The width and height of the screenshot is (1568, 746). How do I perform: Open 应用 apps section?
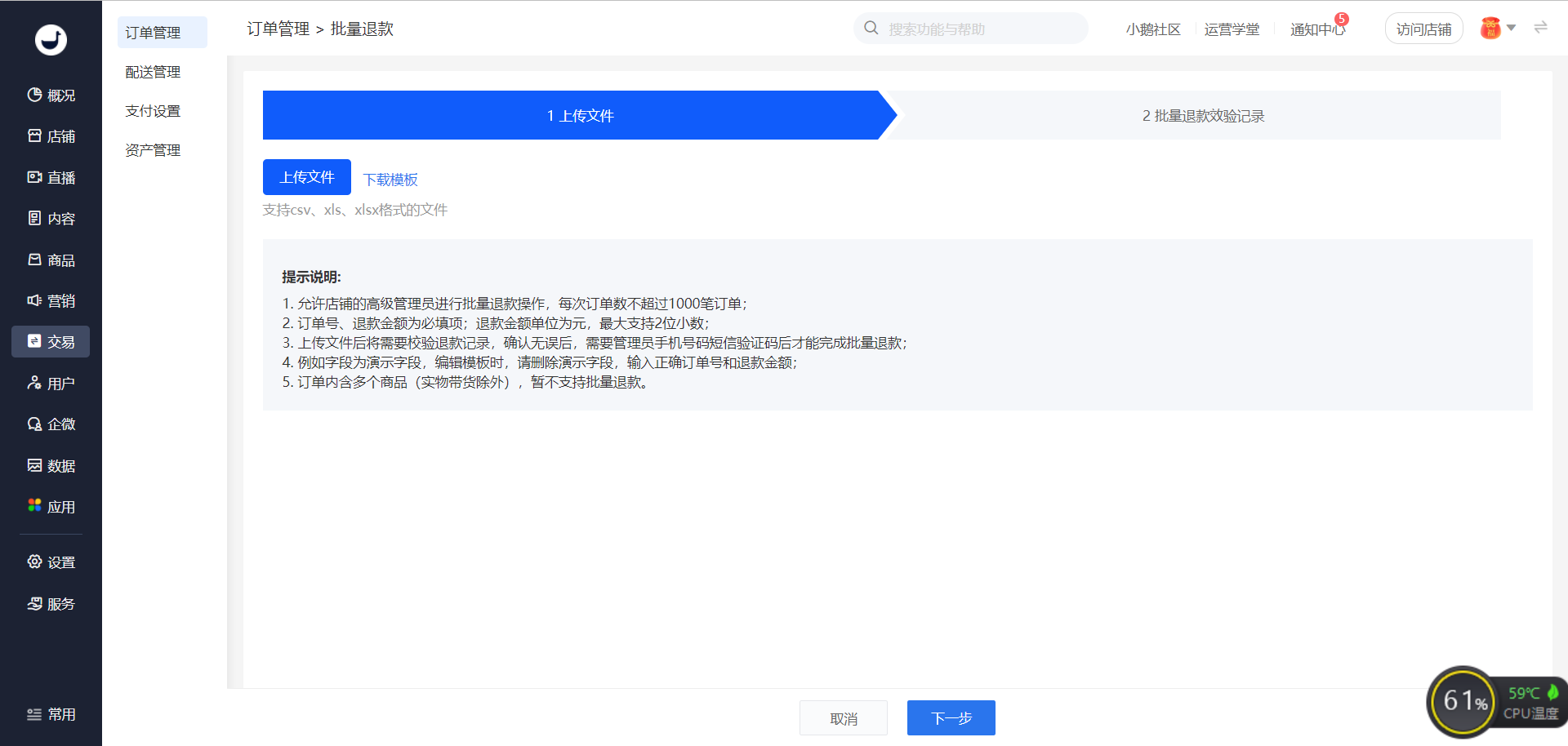point(51,507)
